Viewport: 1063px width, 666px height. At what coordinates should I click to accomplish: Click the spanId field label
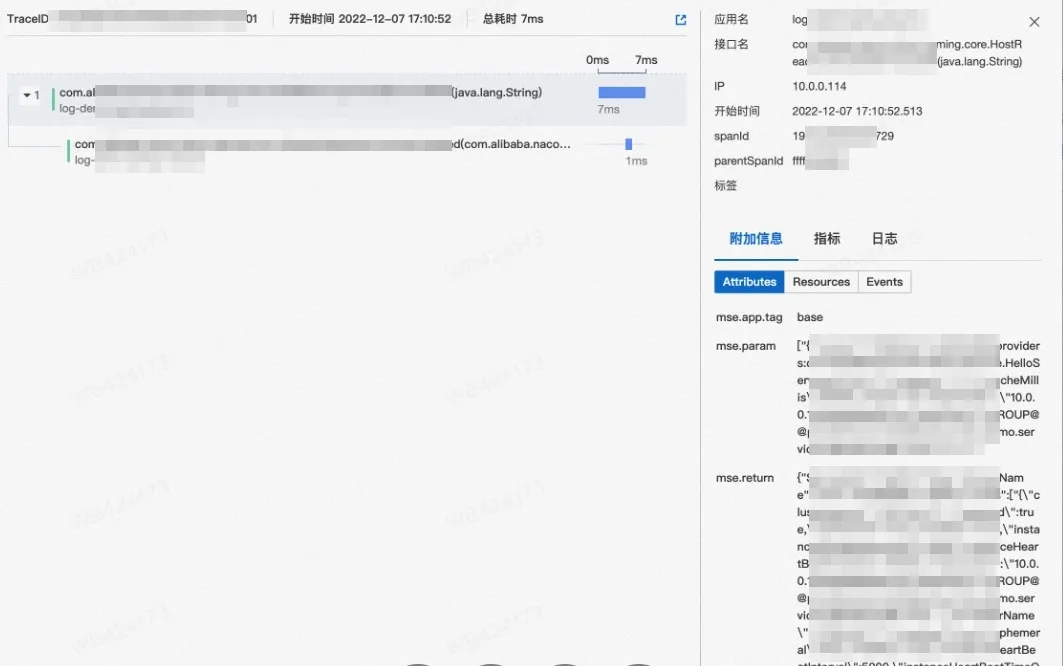click(x=731, y=136)
